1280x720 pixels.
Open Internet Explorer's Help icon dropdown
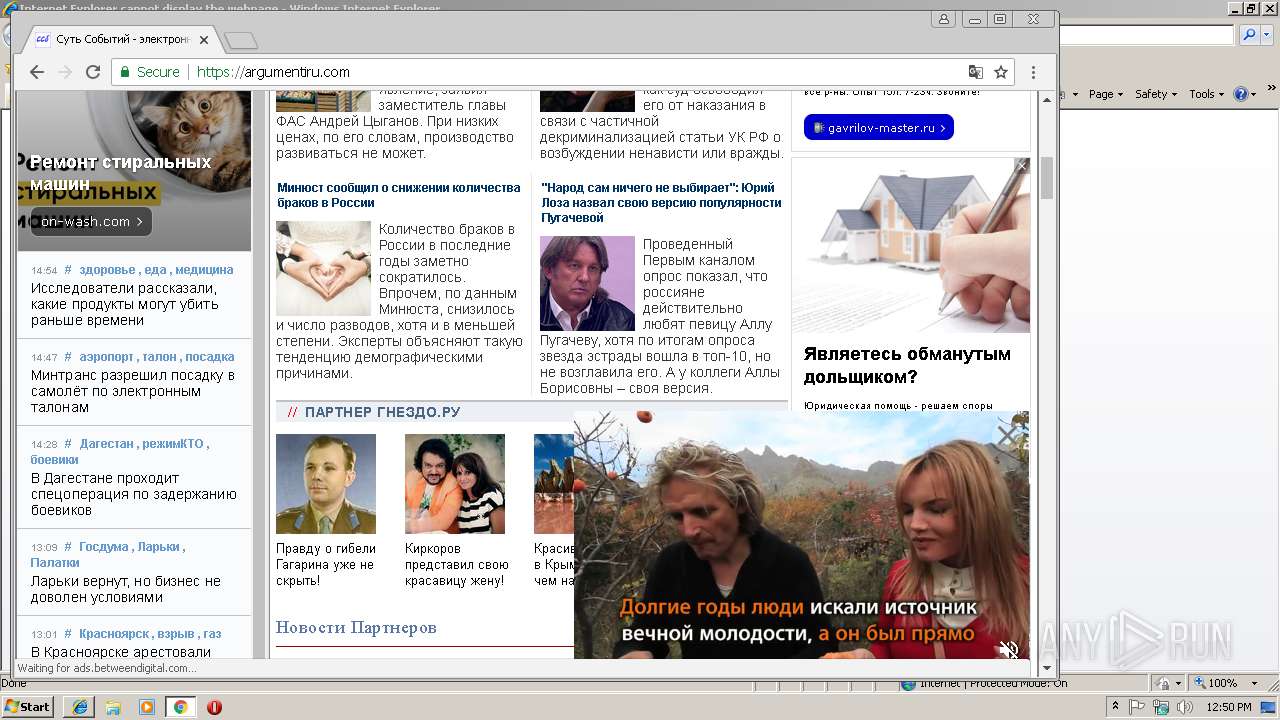pos(1245,94)
